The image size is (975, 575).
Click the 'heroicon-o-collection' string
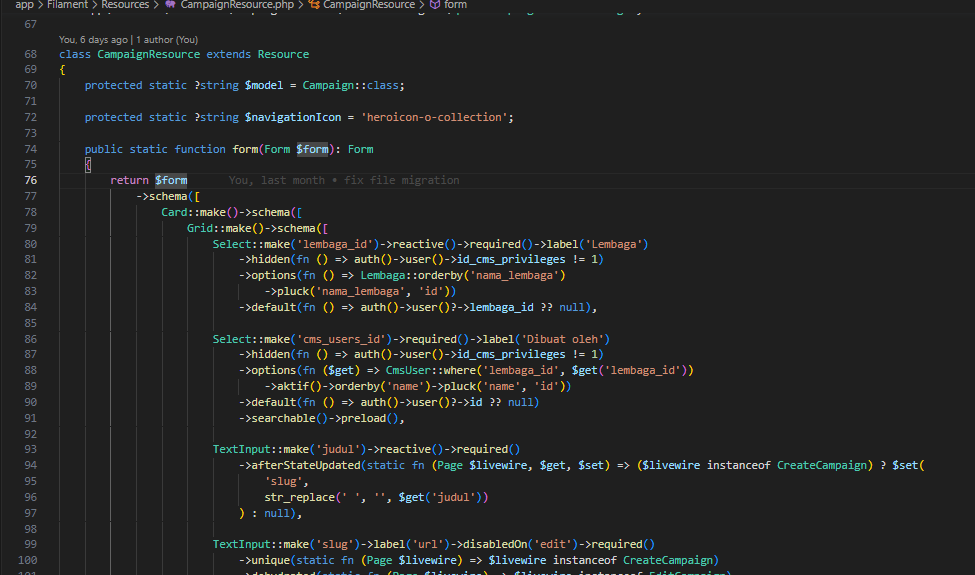434,117
